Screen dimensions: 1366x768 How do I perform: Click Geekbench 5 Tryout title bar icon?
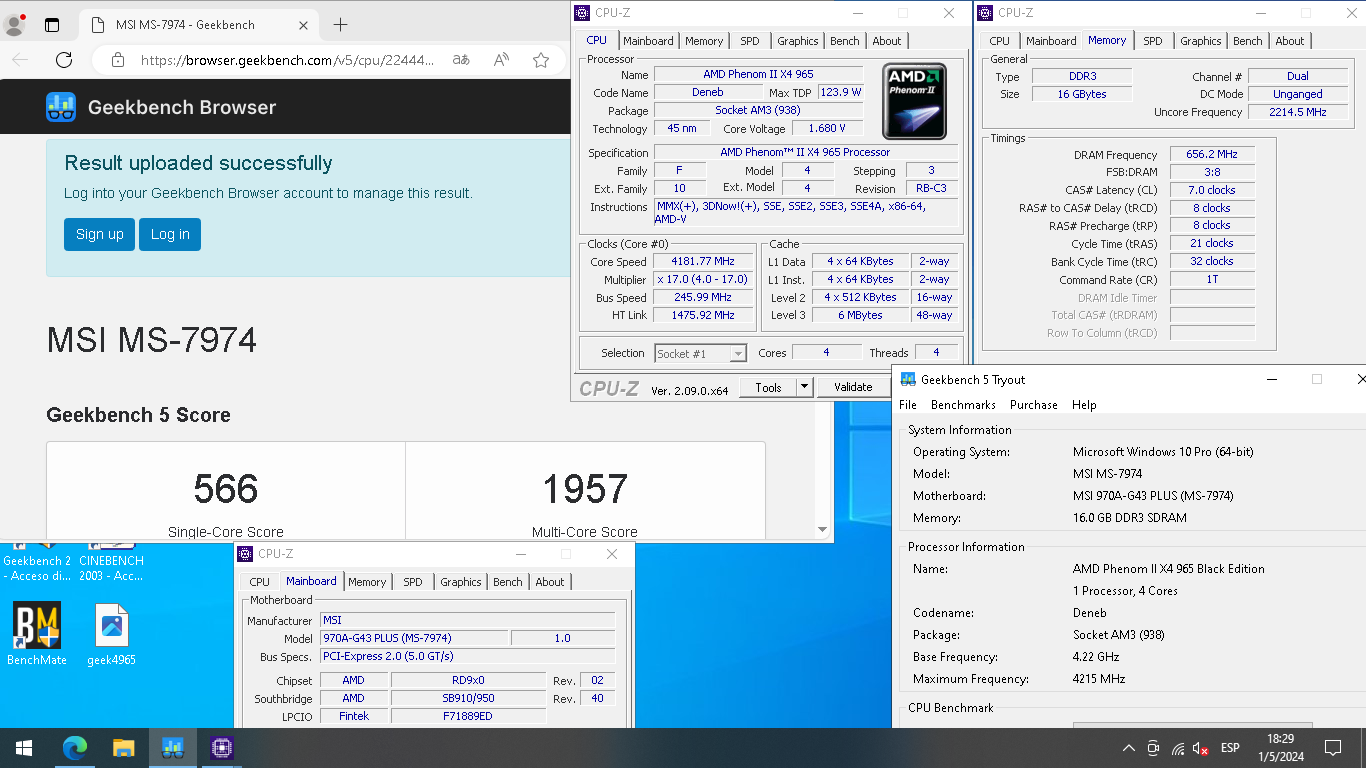[908, 379]
